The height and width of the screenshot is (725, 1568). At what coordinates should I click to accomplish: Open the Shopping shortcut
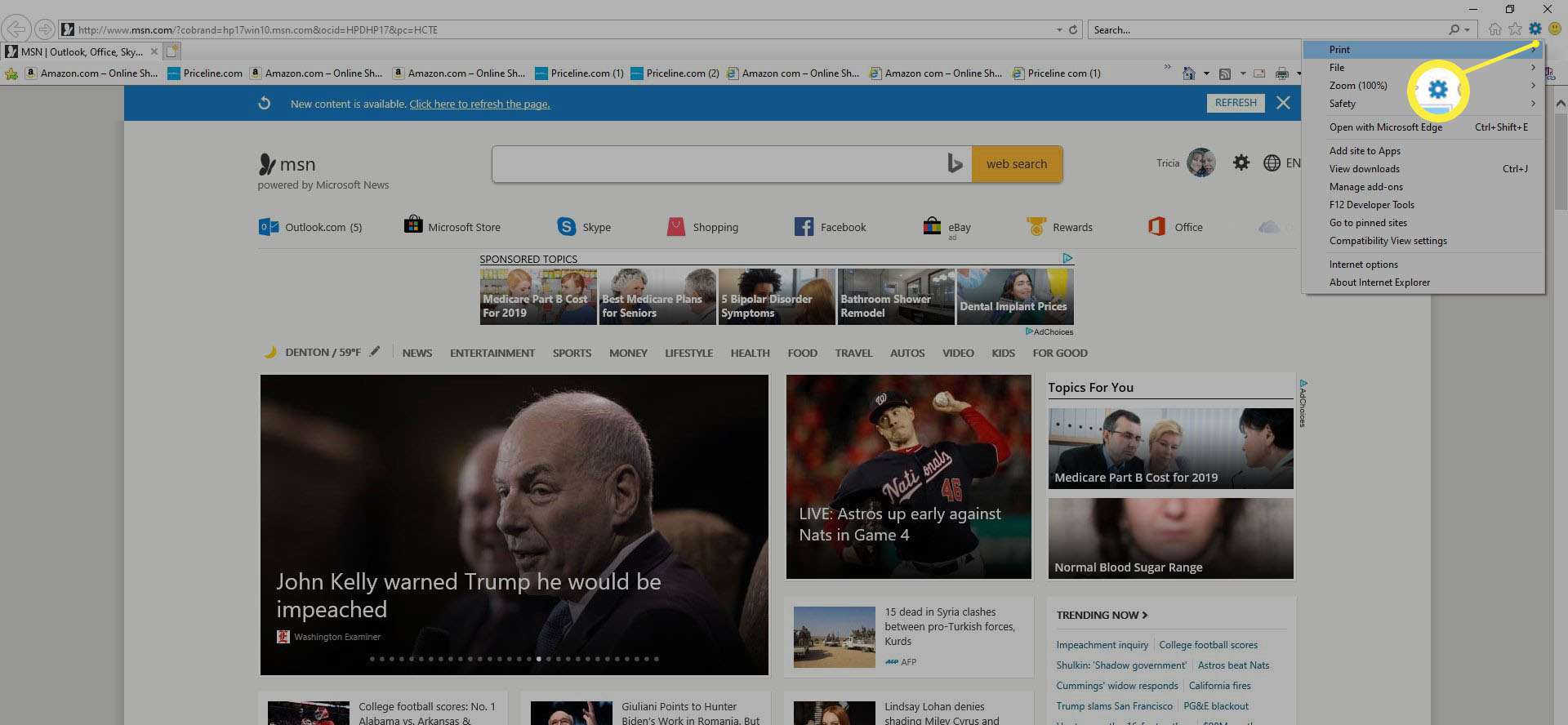(702, 226)
